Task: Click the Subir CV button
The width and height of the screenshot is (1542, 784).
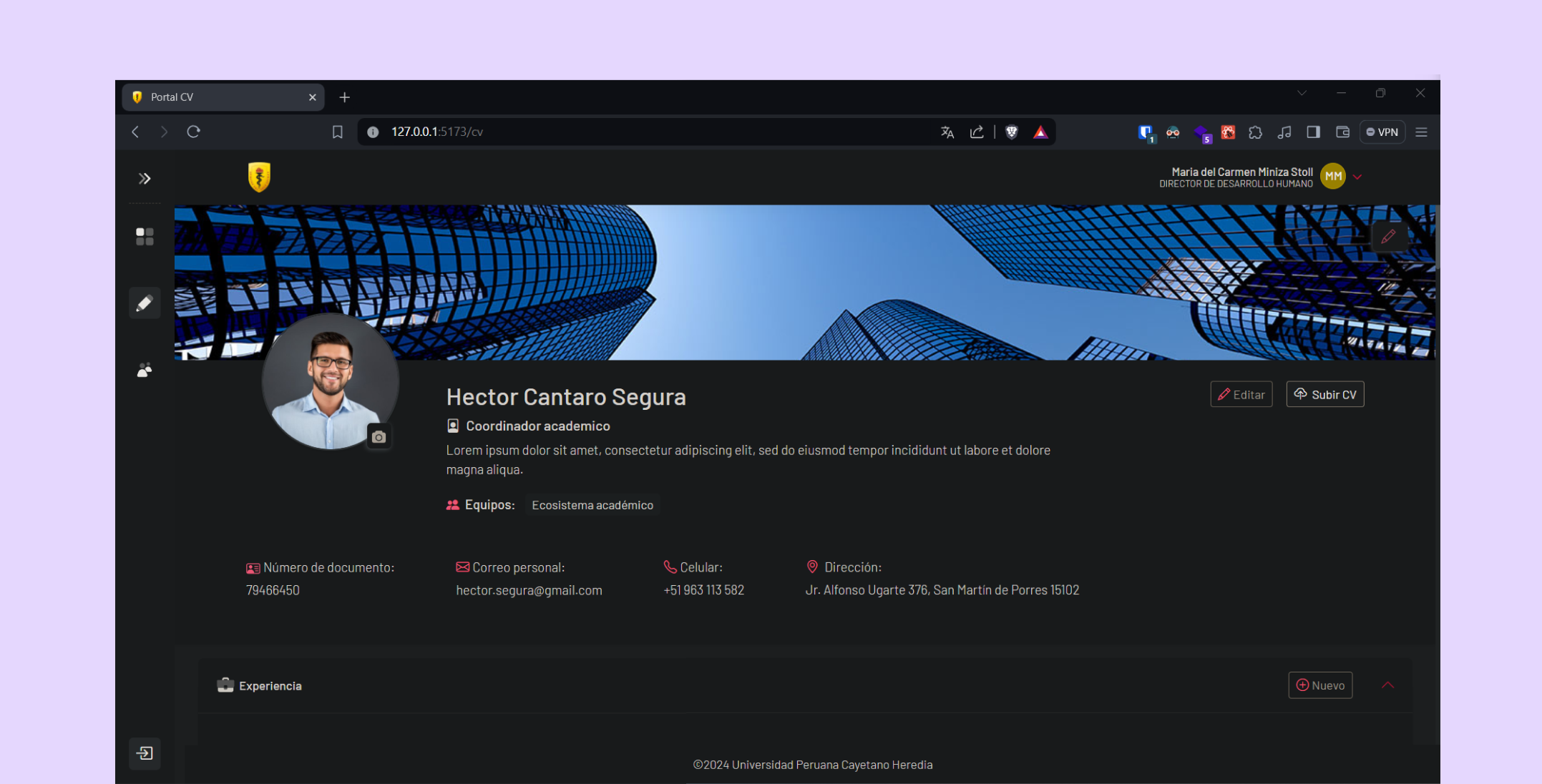Action: pyautogui.click(x=1325, y=395)
